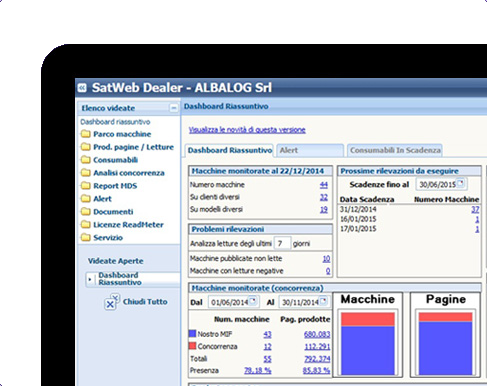The height and width of the screenshot is (386, 487).
Task: Open Nostro MIF machine count 43
Action: pos(267,334)
